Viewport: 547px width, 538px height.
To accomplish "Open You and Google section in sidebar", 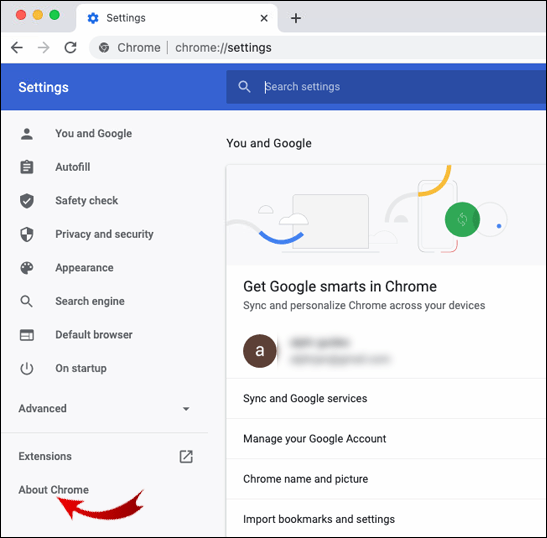I will (x=93, y=134).
